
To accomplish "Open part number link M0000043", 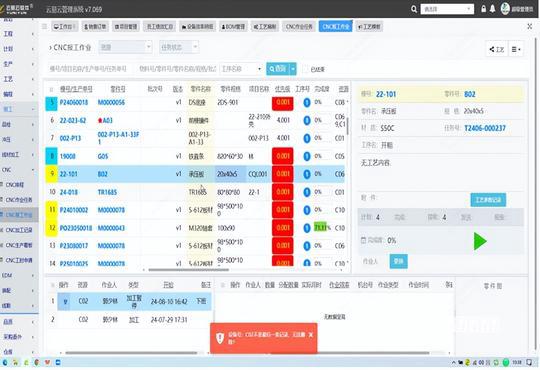I will tap(111, 228).
